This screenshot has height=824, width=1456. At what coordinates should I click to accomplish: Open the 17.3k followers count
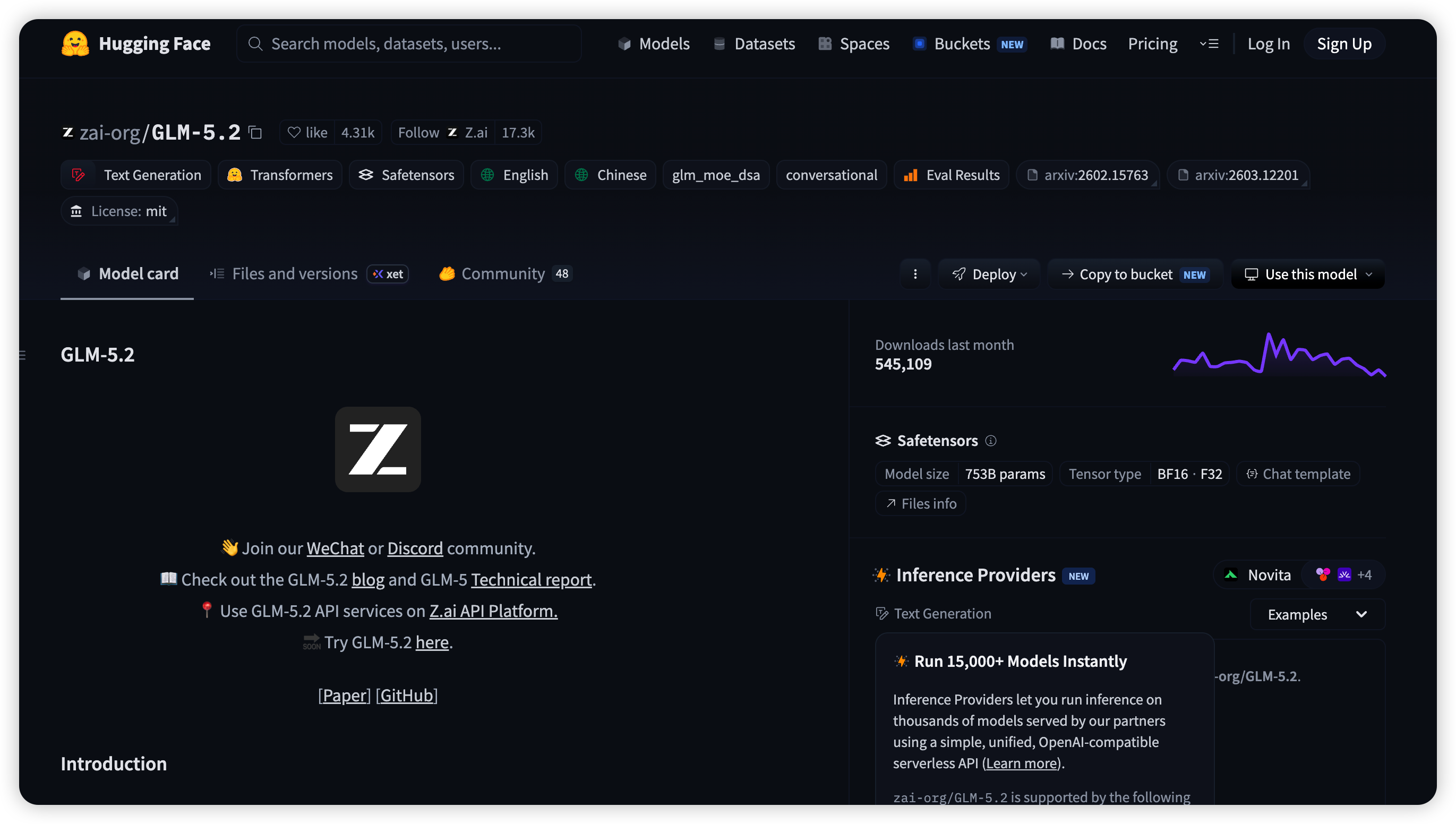coord(518,132)
